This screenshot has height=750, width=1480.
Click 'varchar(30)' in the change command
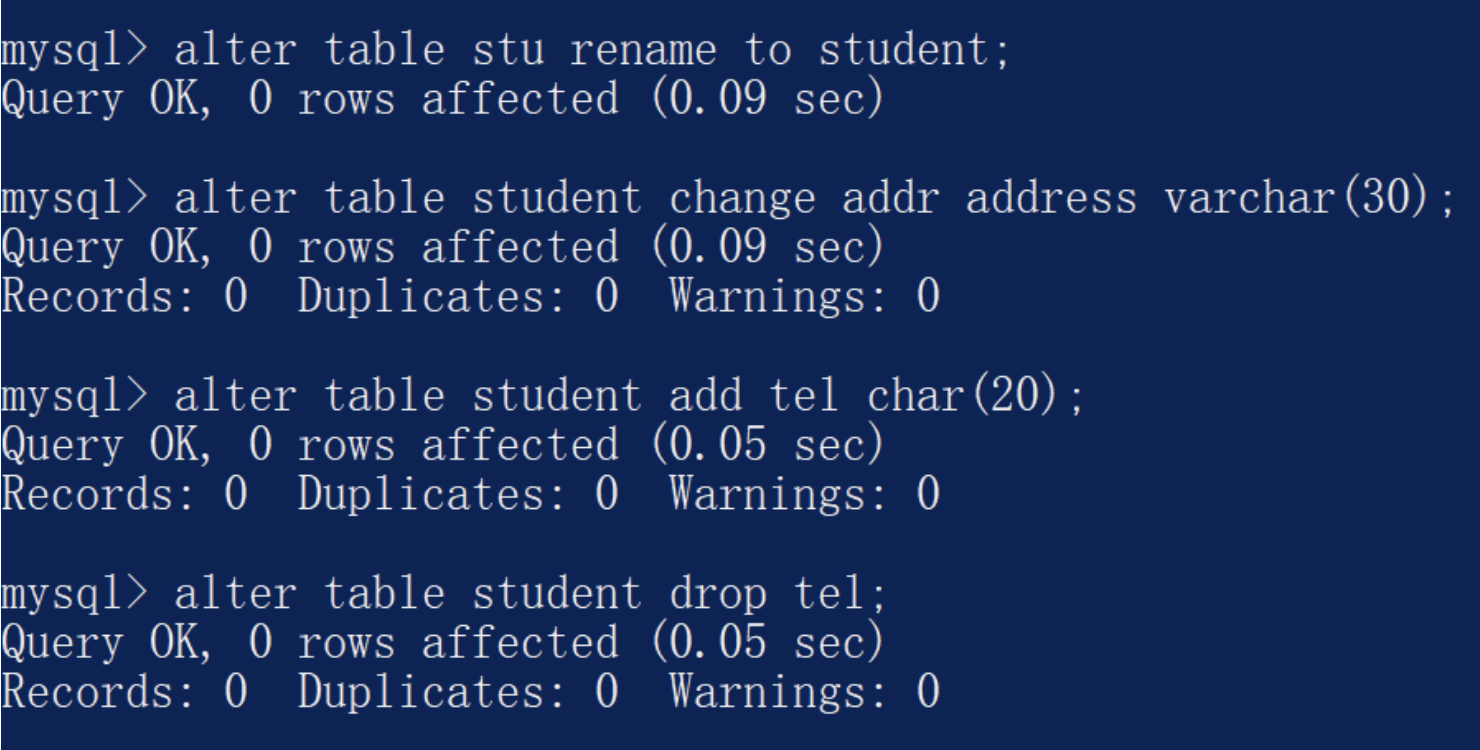[x=1298, y=199]
